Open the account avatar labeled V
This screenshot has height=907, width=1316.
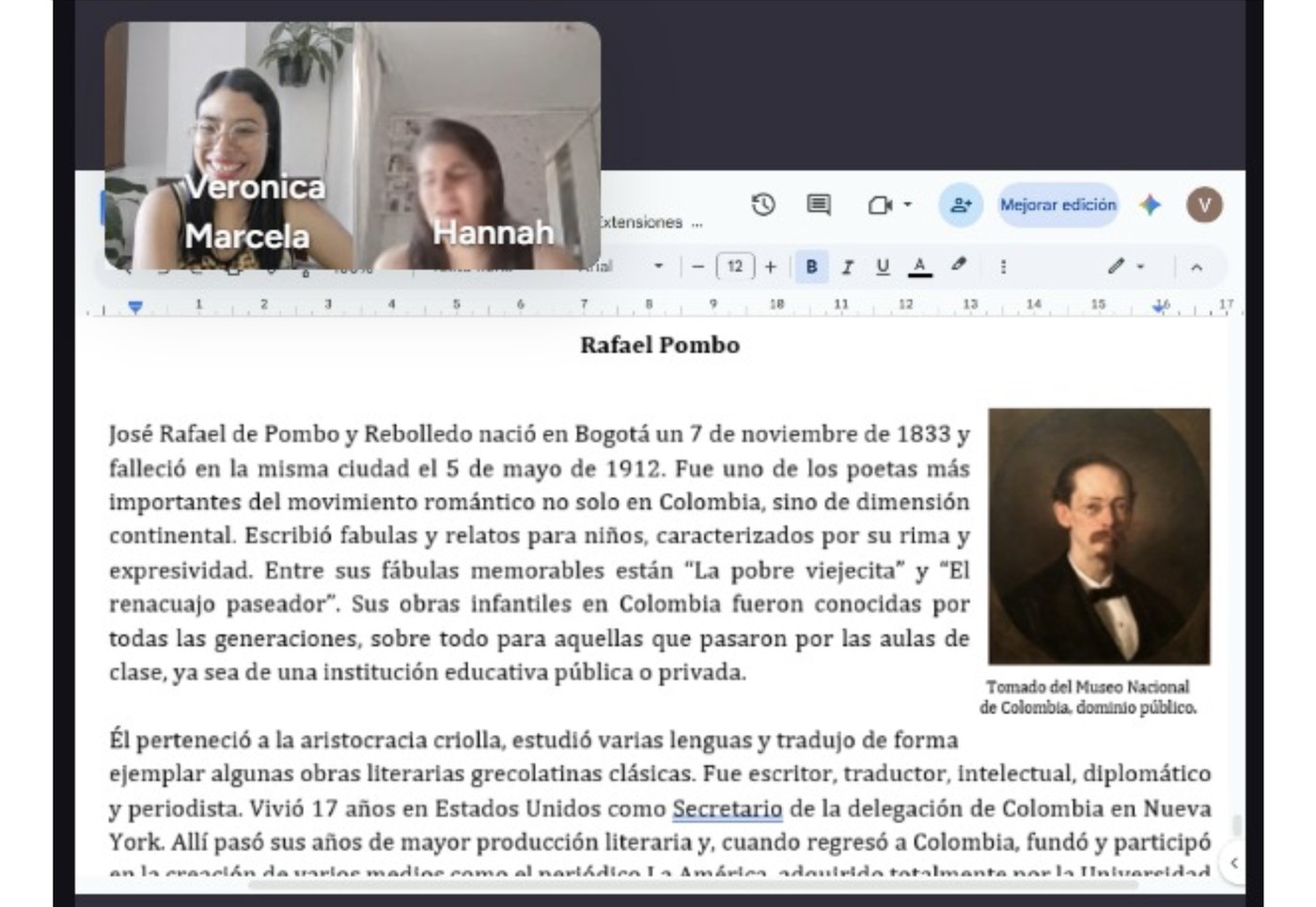pyautogui.click(x=1204, y=205)
